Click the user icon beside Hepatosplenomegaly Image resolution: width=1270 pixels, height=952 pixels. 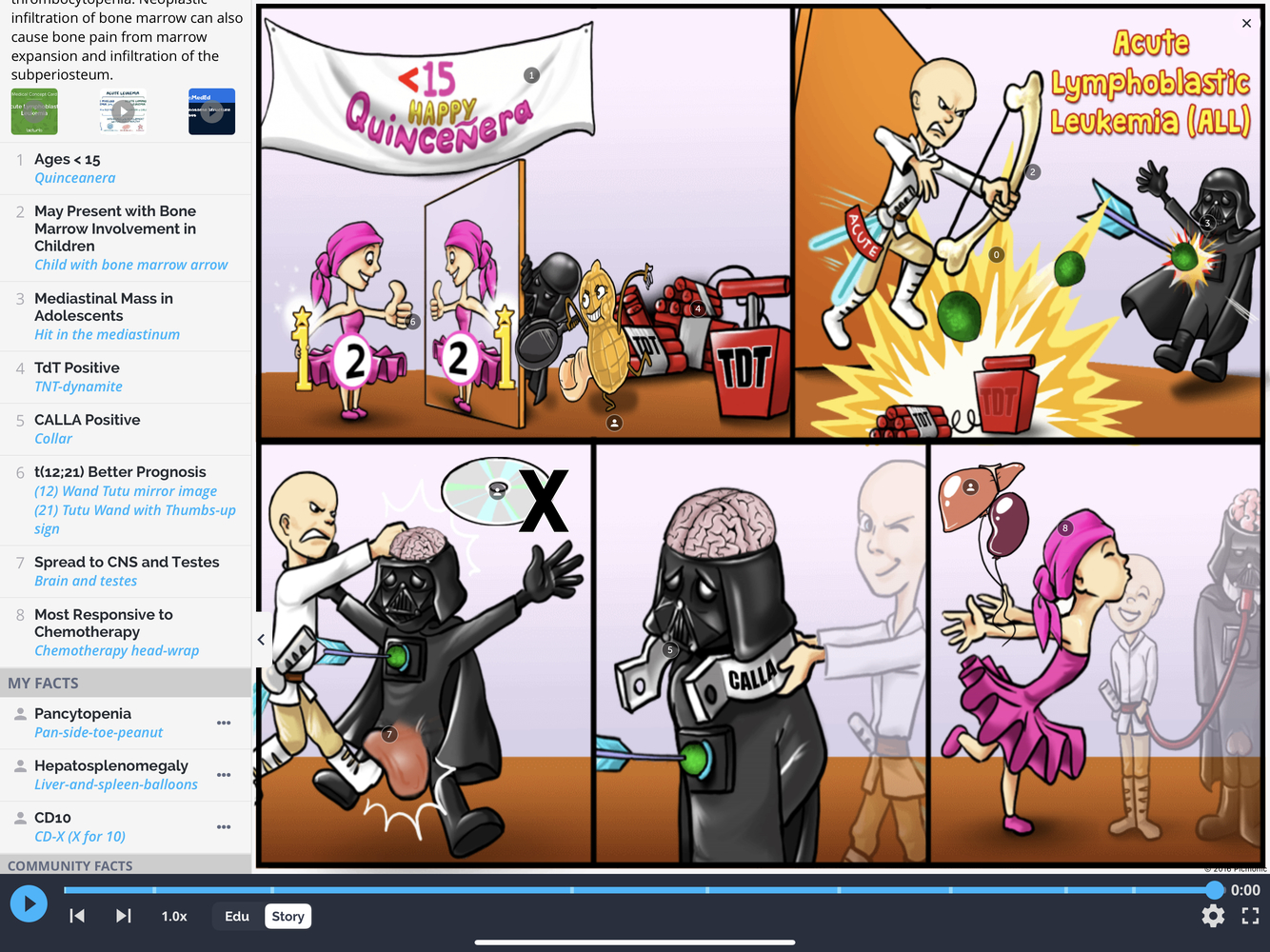pyautogui.click(x=20, y=765)
